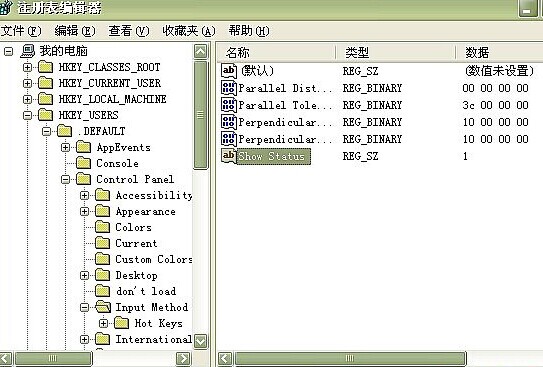Click the tree pane scroll right arrow
543x367 pixels.
(183, 358)
